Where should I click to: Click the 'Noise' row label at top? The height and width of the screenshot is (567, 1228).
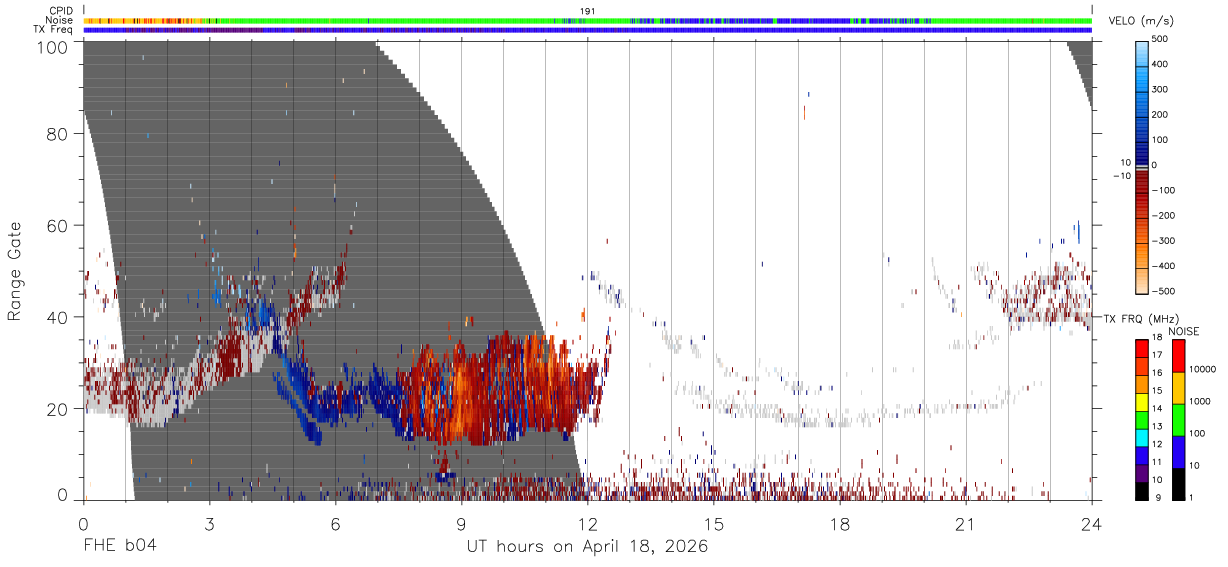pos(60,20)
